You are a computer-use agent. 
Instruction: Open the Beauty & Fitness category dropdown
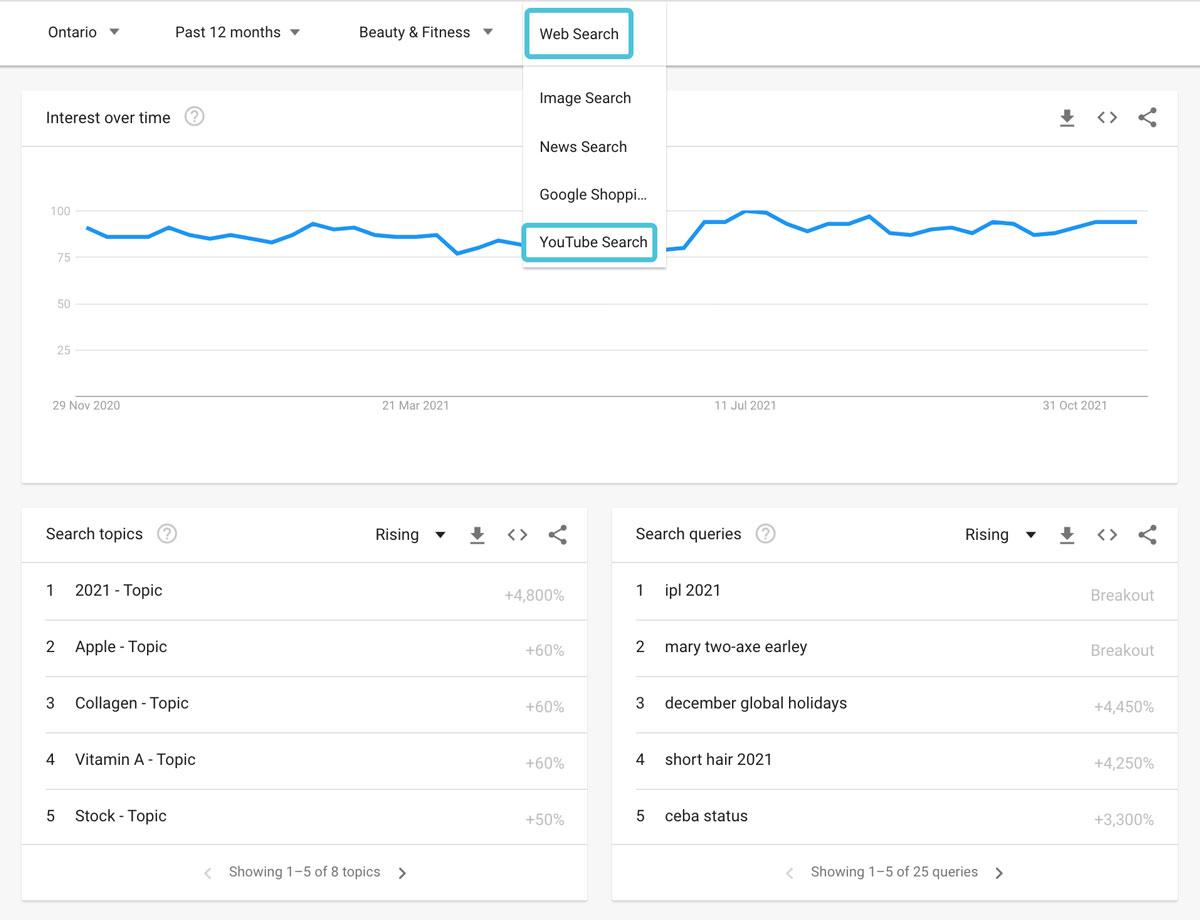(x=425, y=32)
